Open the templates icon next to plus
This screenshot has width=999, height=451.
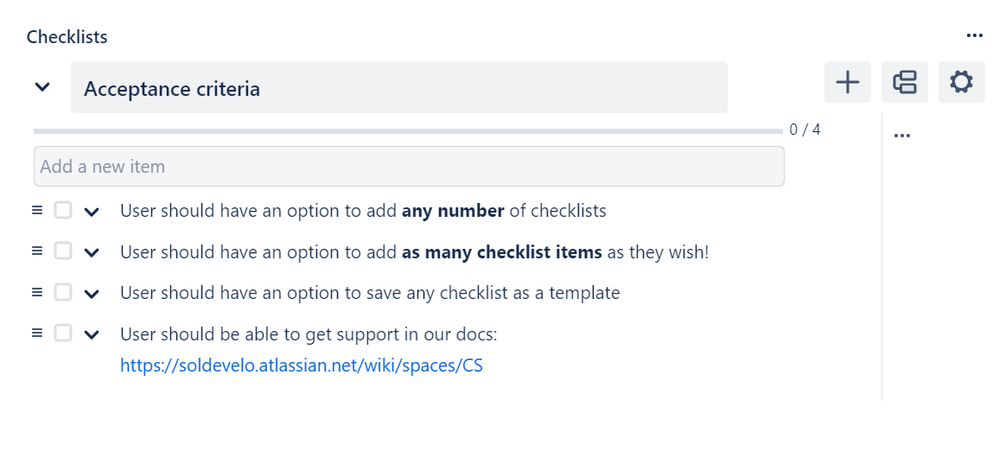point(905,82)
